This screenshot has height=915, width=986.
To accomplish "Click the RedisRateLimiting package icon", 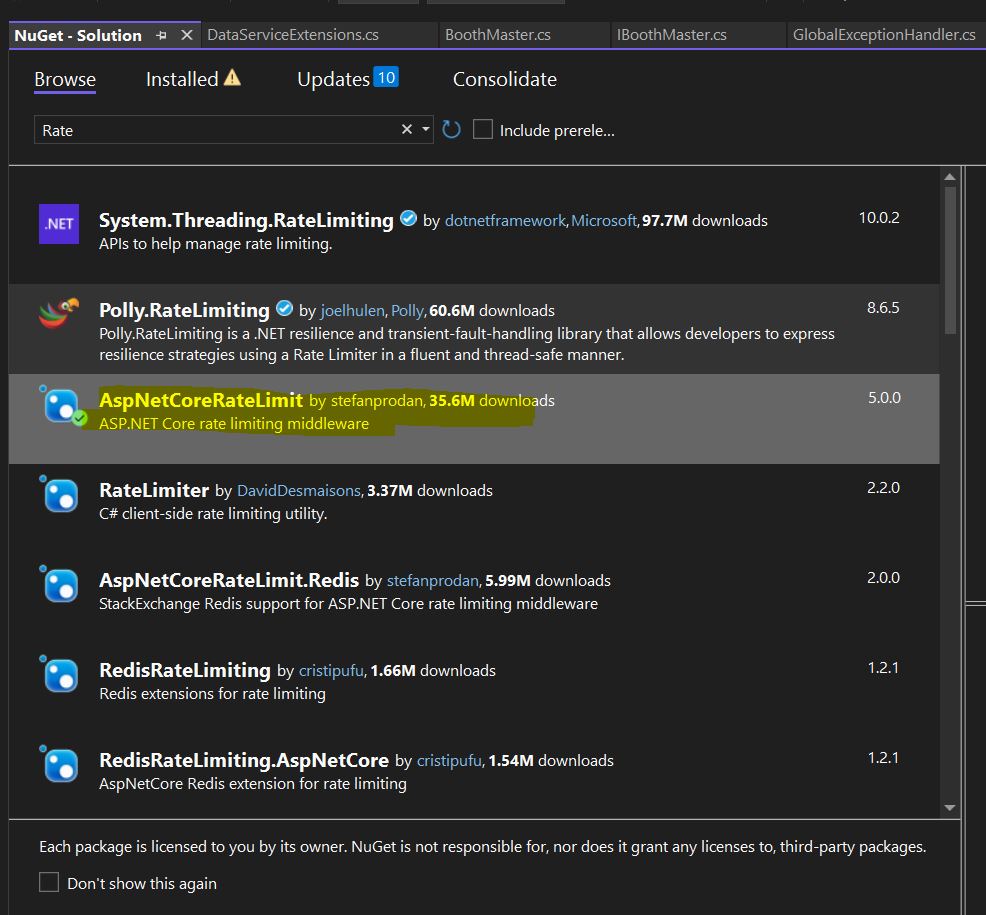I will 60,675.
